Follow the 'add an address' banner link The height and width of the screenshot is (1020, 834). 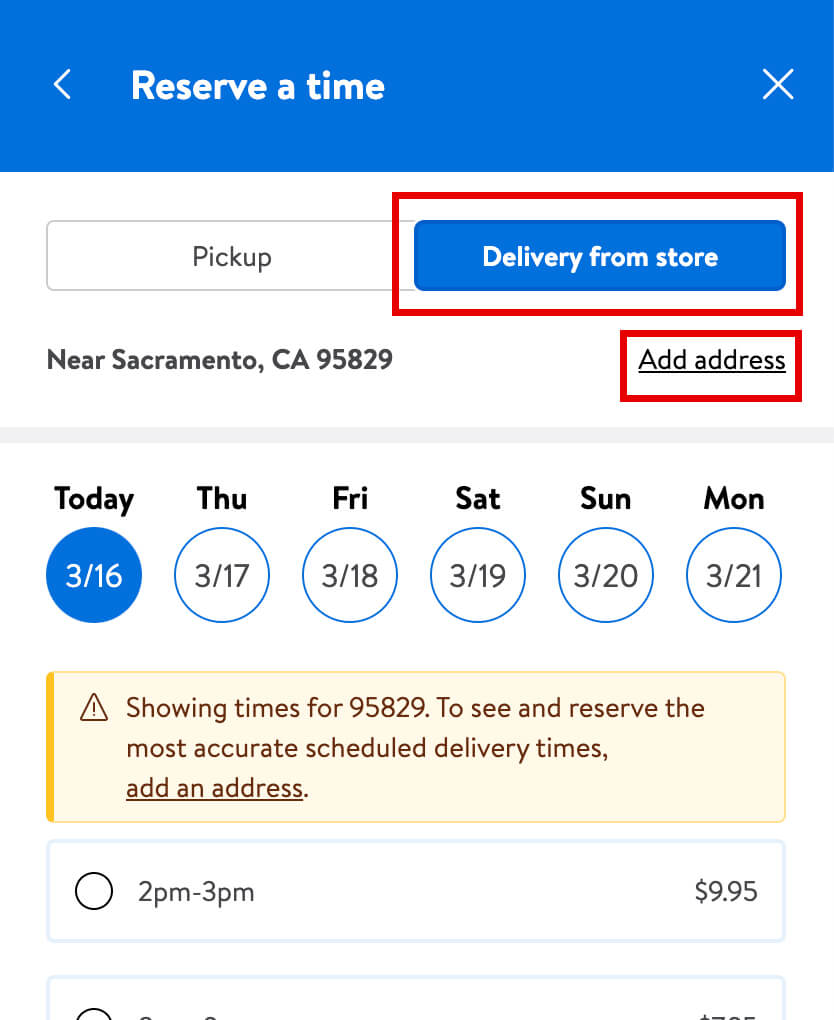pyautogui.click(x=214, y=788)
